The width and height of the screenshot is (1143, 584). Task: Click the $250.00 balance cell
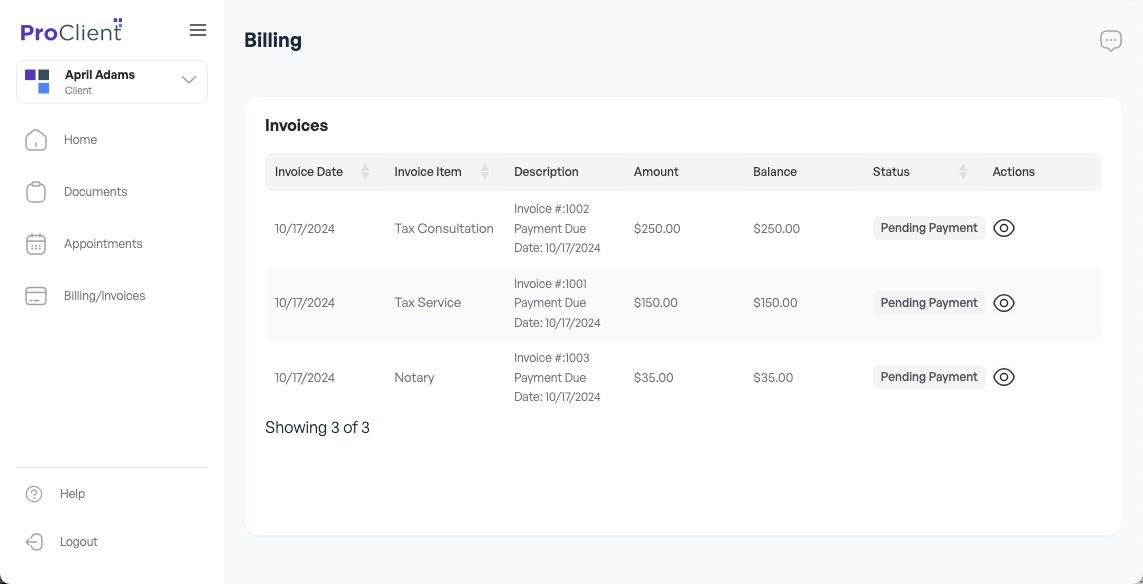tap(776, 229)
